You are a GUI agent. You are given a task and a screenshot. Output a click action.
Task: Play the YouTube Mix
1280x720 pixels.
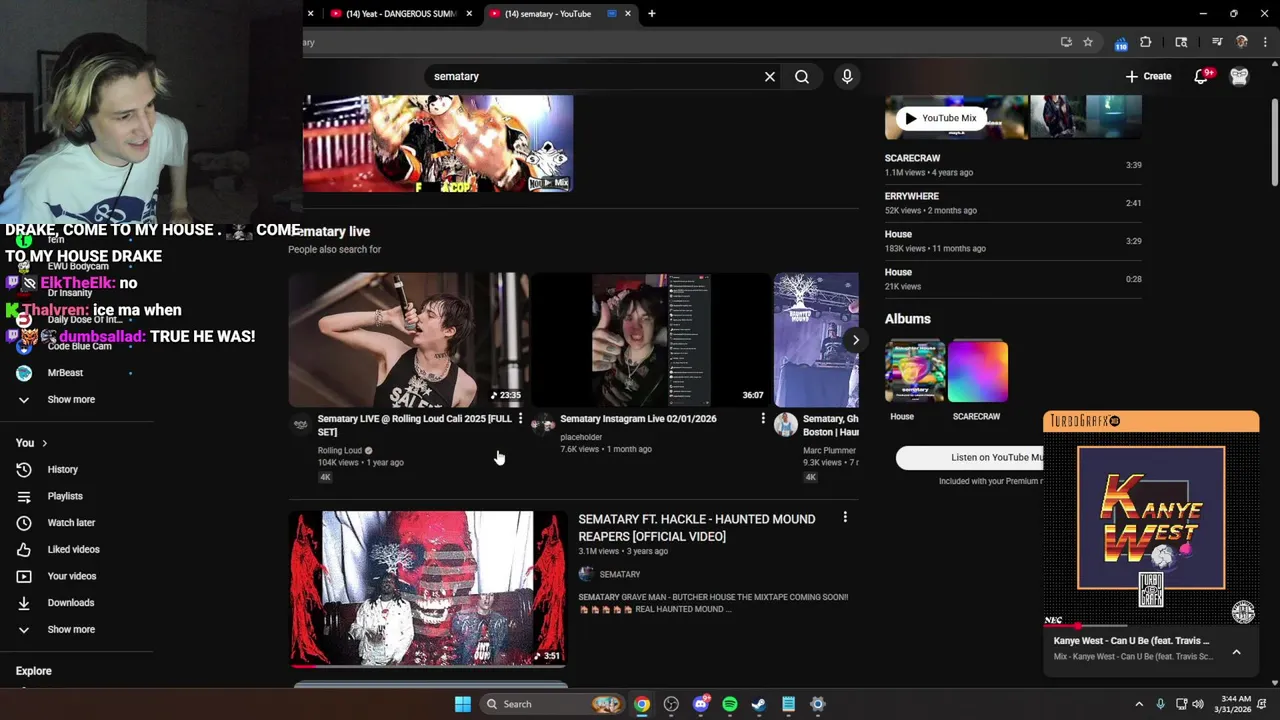(940, 118)
